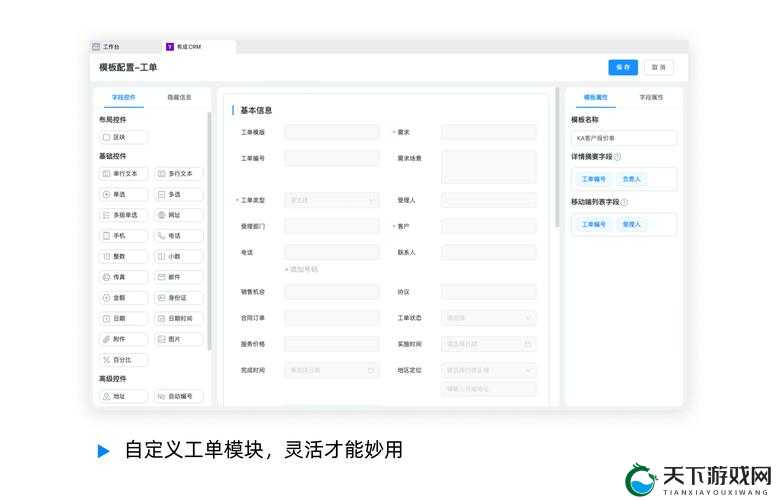Open the 完成时间 date picker
This screenshot has width=778, height=500.
[332, 370]
